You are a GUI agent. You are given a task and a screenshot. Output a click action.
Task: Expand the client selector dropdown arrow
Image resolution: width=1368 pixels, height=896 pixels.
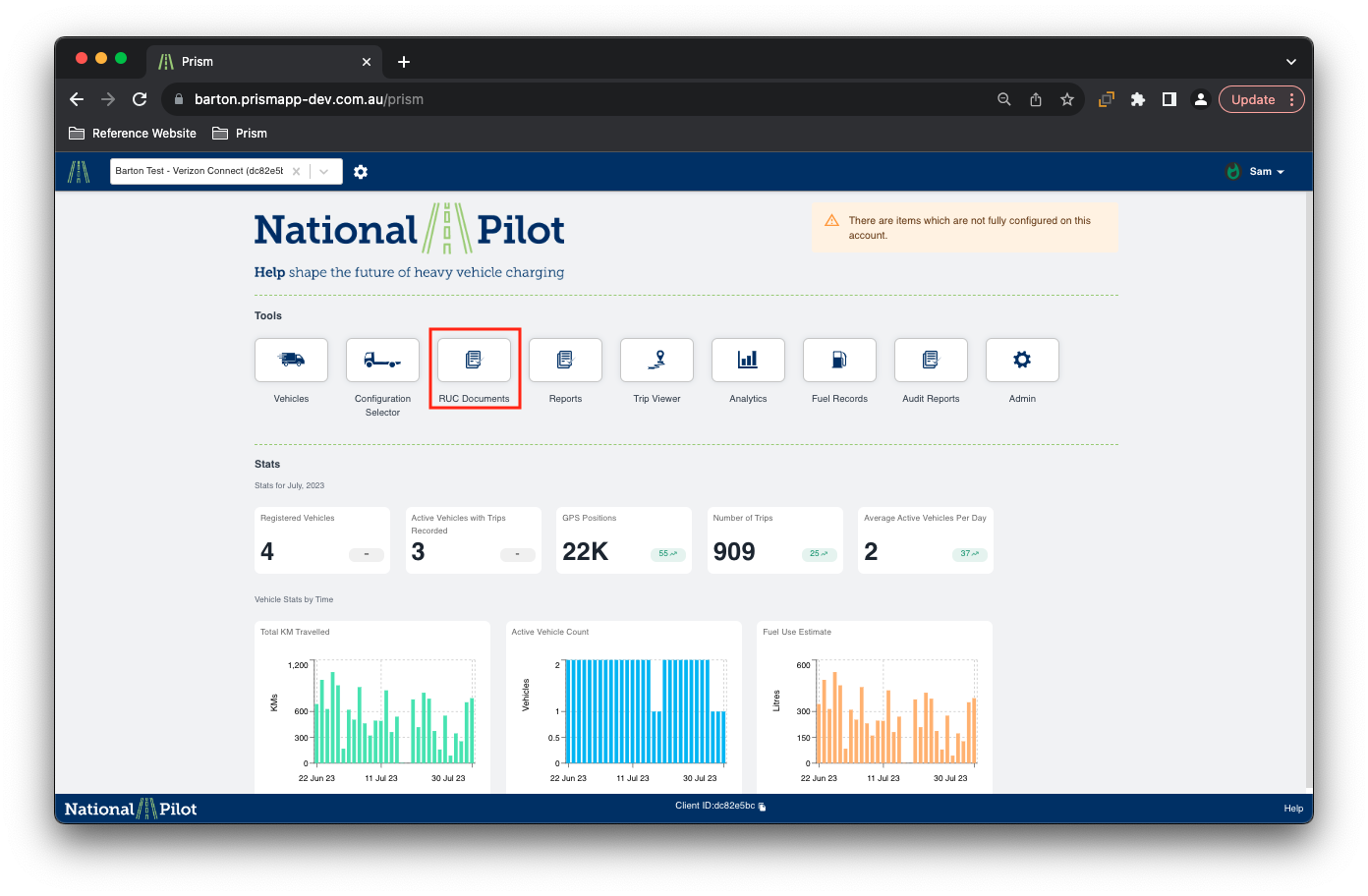(324, 171)
